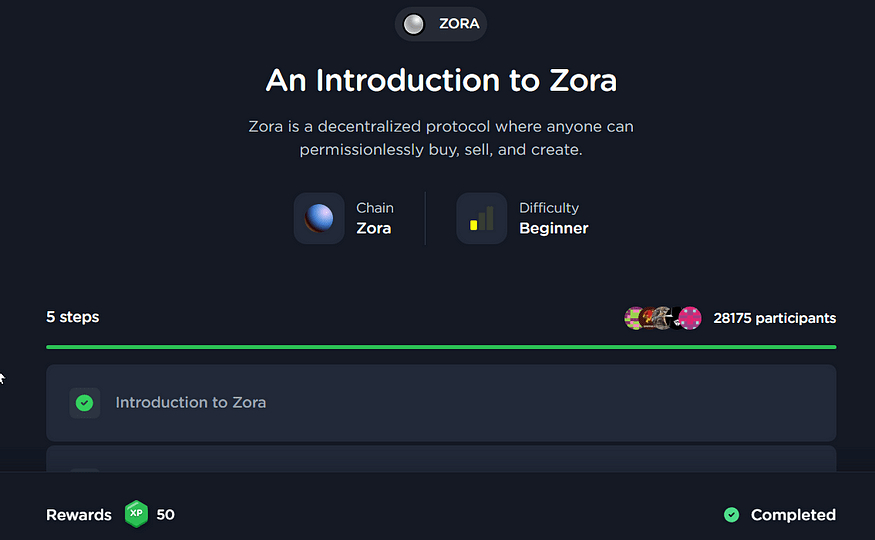Click the green steps progress bar
Image resolution: width=875 pixels, height=540 pixels.
(x=440, y=347)
